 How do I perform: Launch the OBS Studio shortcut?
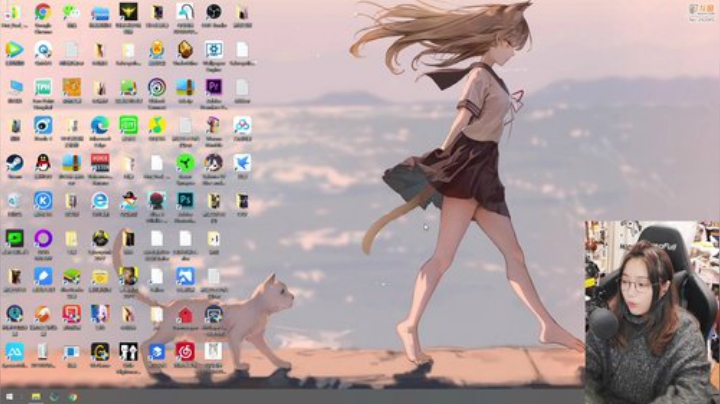(x=214, y=12)
